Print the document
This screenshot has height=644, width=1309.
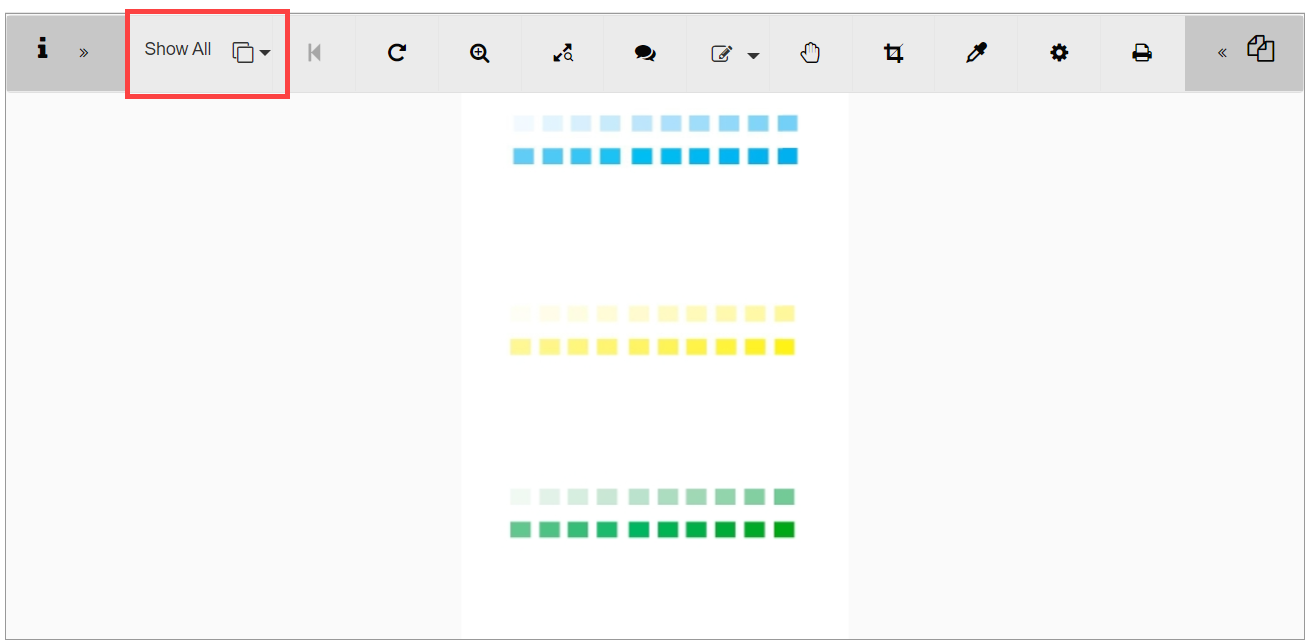1142,54
